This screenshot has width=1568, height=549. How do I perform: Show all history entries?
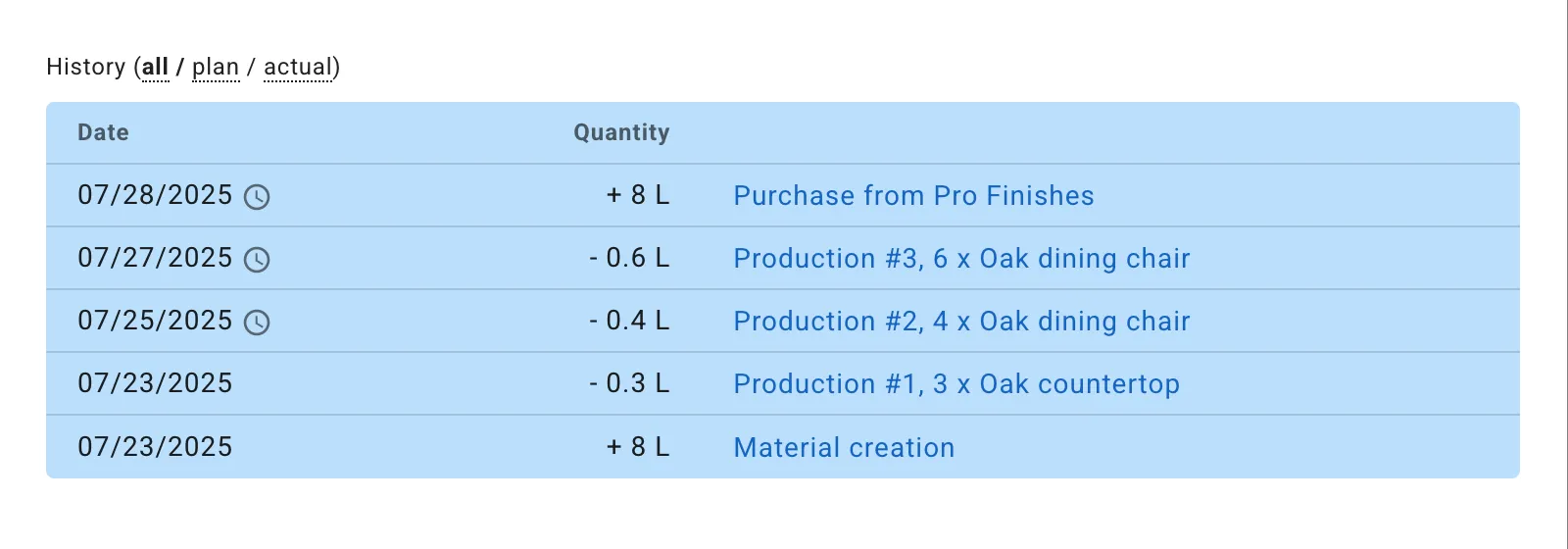[x=156, y=67]
